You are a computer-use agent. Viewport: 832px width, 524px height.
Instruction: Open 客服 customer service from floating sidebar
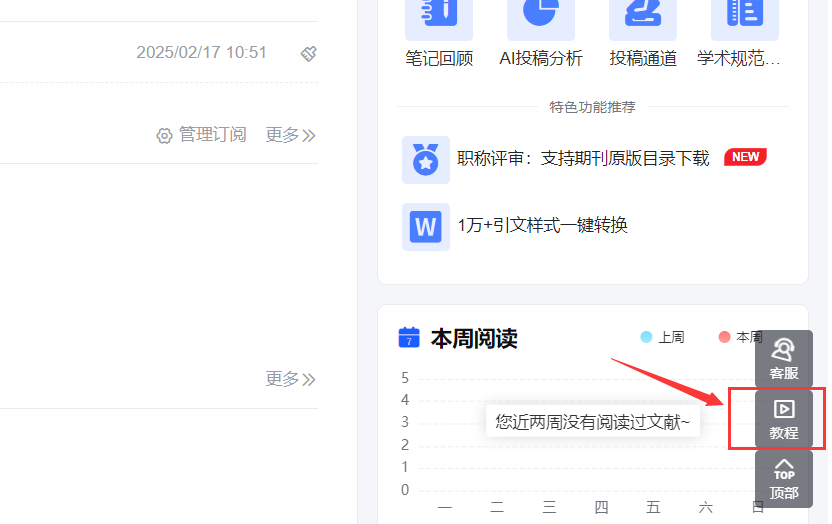784,358
